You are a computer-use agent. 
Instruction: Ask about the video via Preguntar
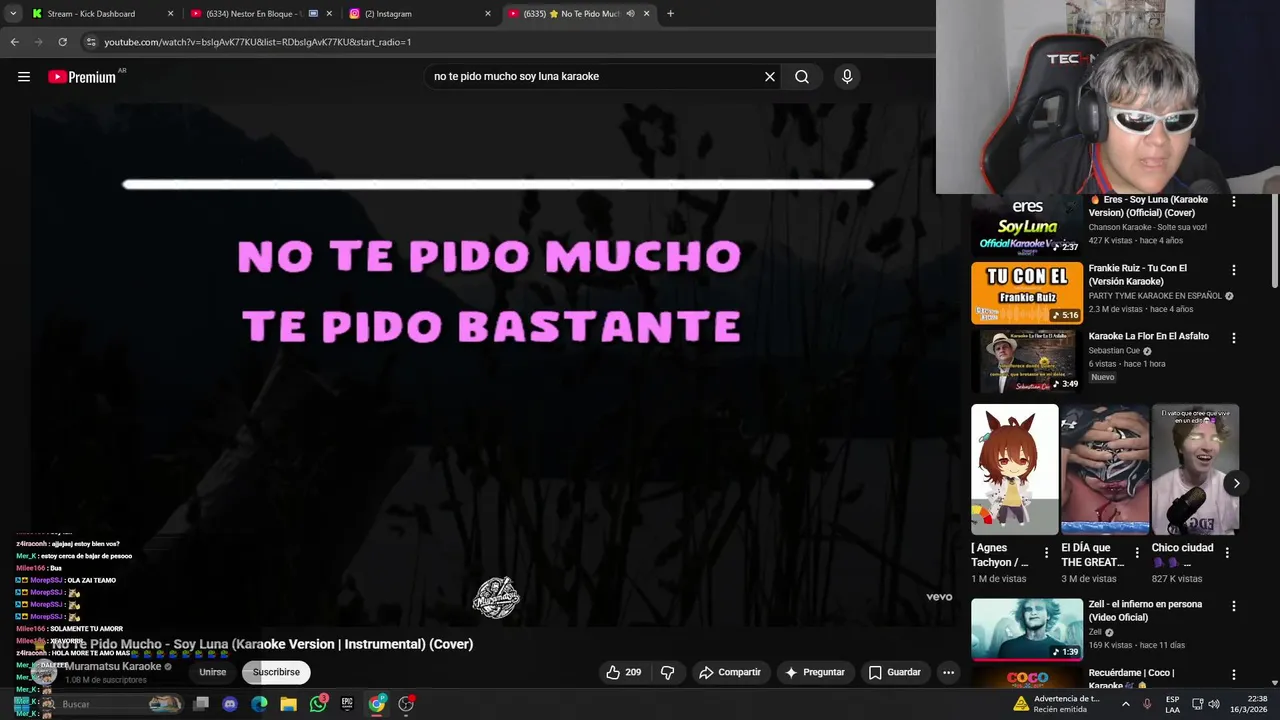click(815, 673)
